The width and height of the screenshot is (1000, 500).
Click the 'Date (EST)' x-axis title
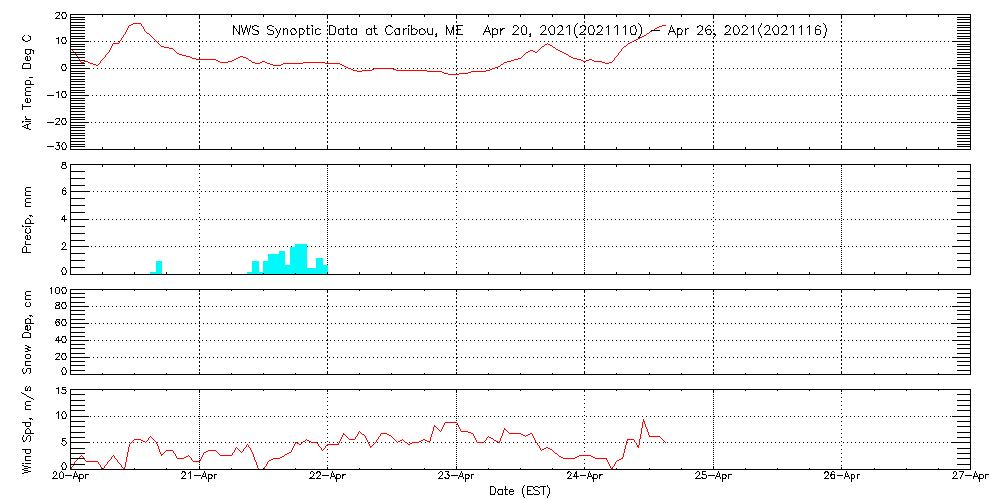click(520, 492)
